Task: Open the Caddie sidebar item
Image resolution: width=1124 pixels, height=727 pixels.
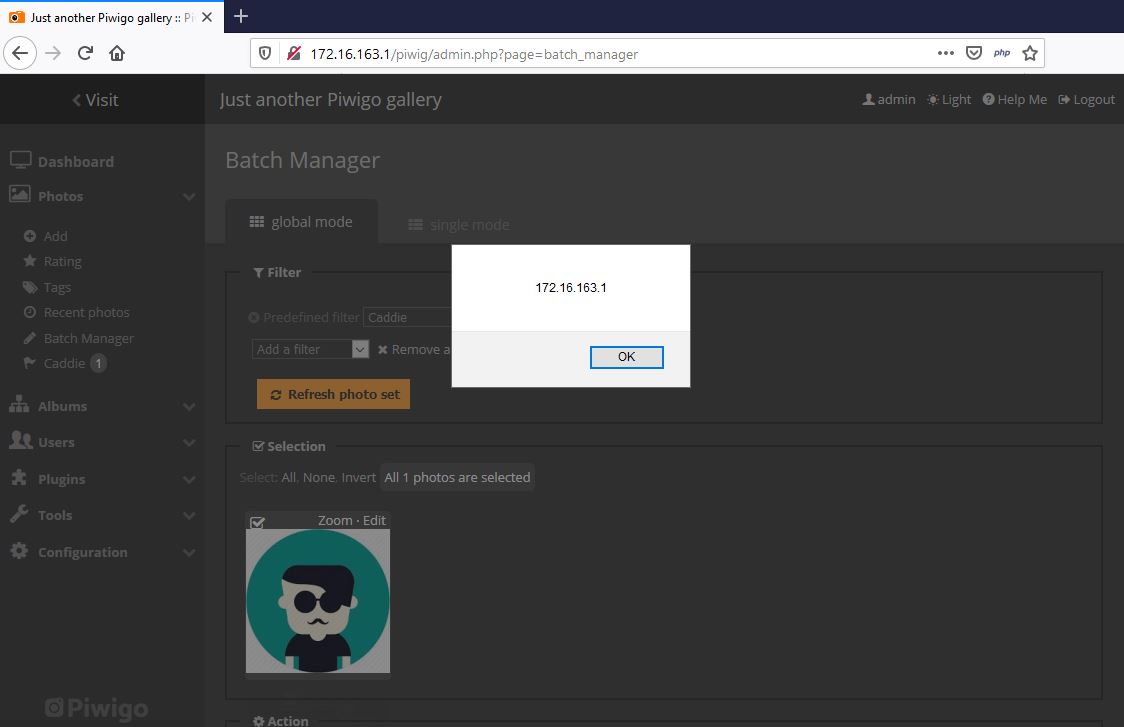Action: [64, 363]
